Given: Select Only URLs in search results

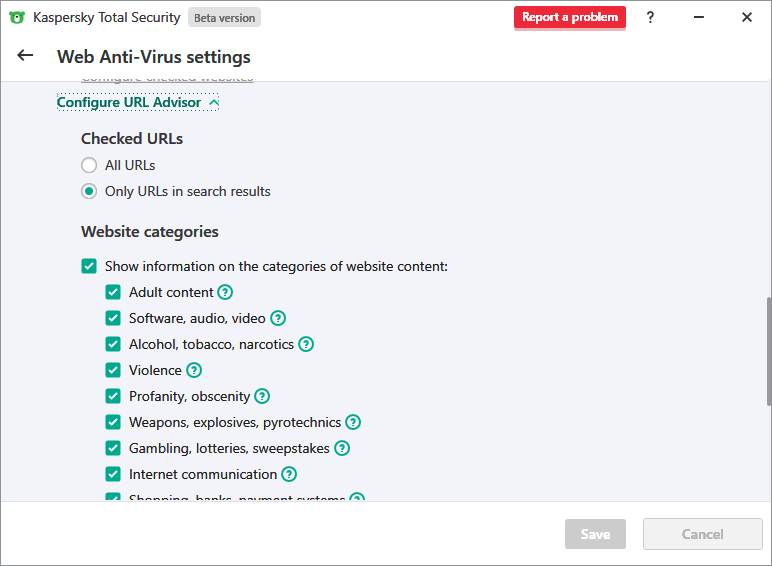Looking at the screenshot, I should [89, 192].
